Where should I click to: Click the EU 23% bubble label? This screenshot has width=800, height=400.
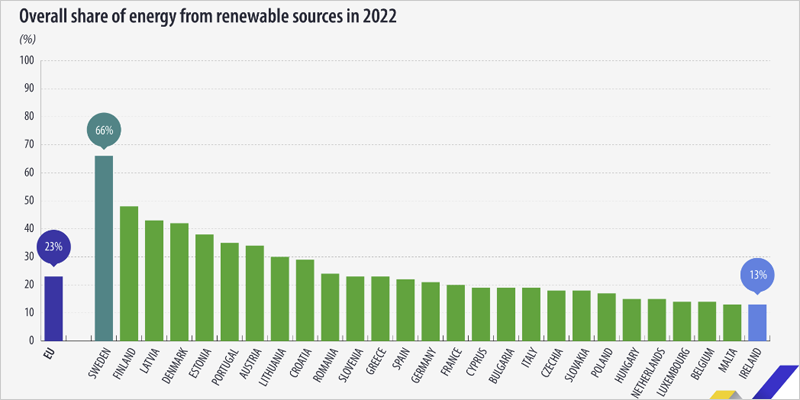tap(54, 247)
